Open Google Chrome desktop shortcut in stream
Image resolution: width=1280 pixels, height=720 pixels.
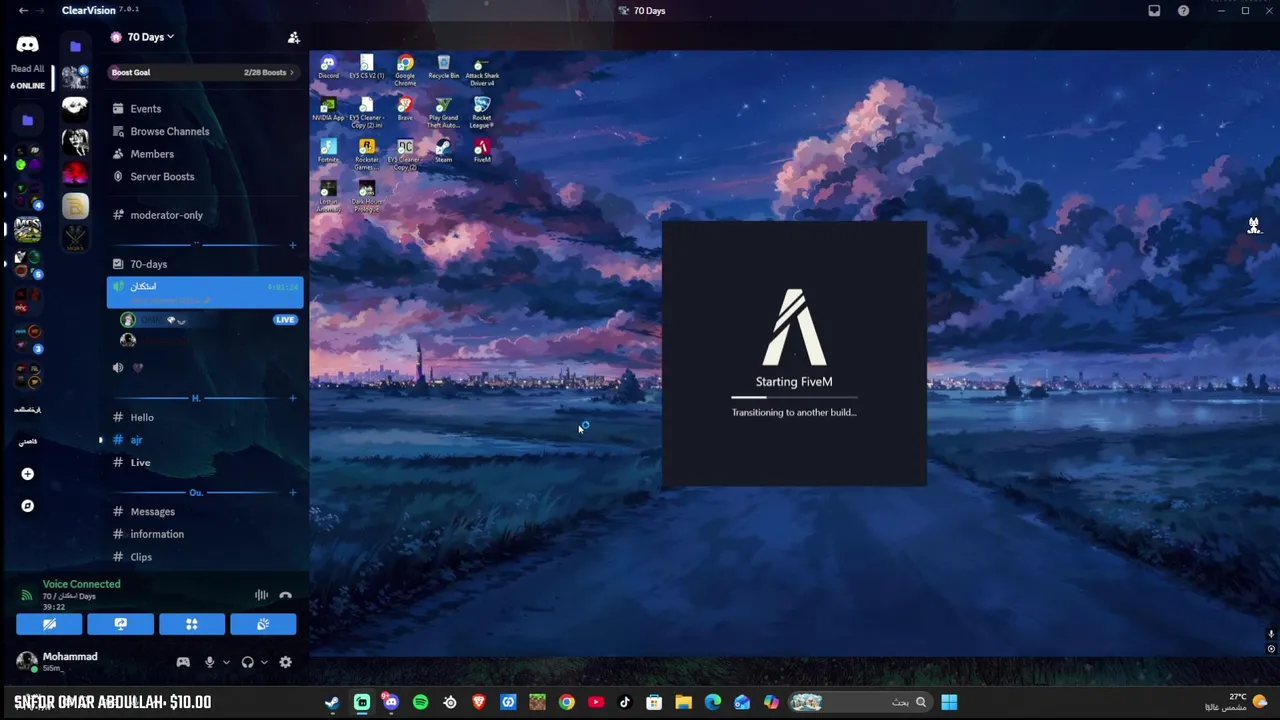[405, 70]
